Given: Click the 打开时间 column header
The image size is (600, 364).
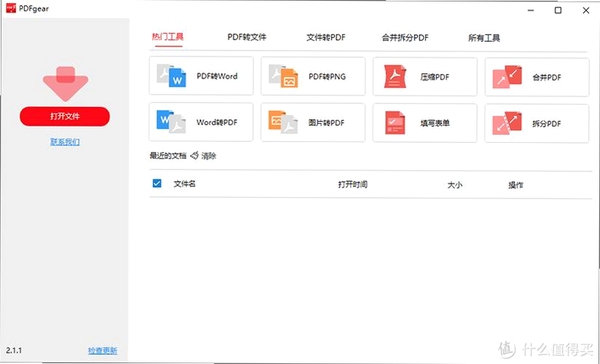Looking at the screenshot, I should [x=352, y=184].
